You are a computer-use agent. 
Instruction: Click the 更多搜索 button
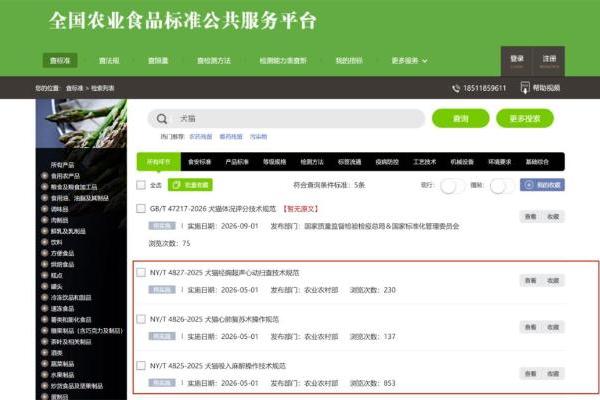click(x=525, y=119)
